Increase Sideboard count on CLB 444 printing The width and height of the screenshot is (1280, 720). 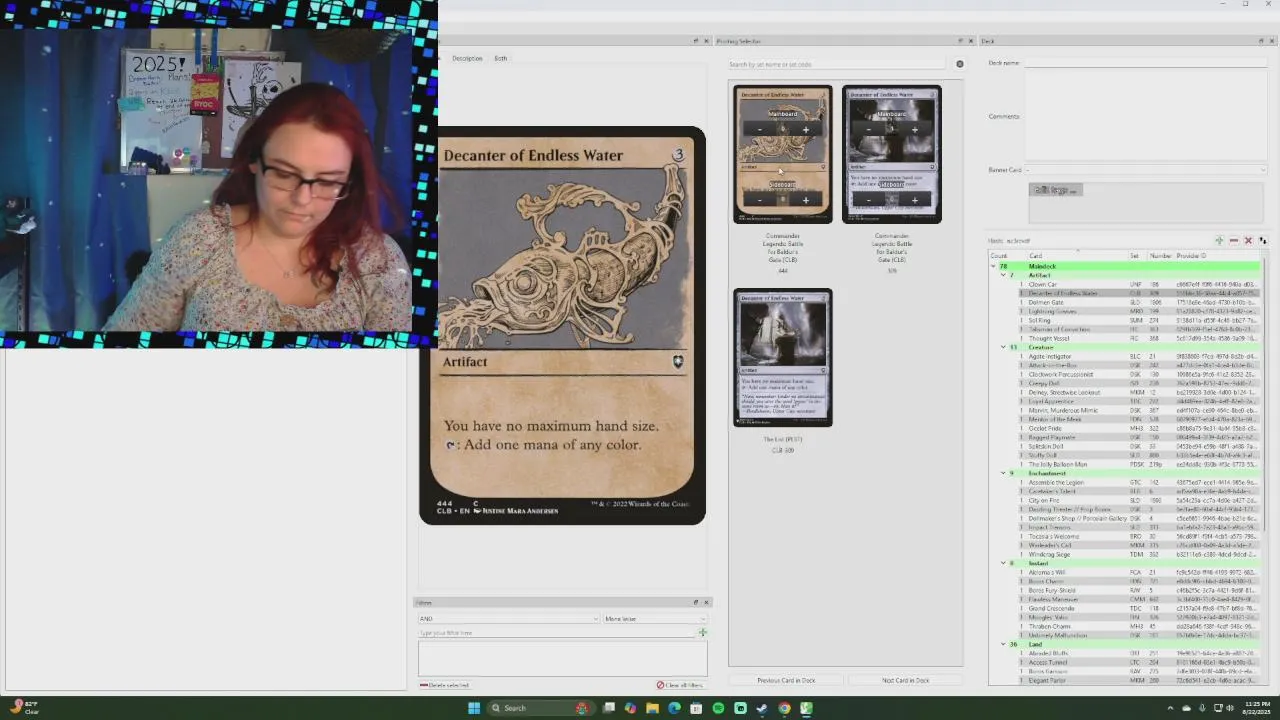point(805,200)
